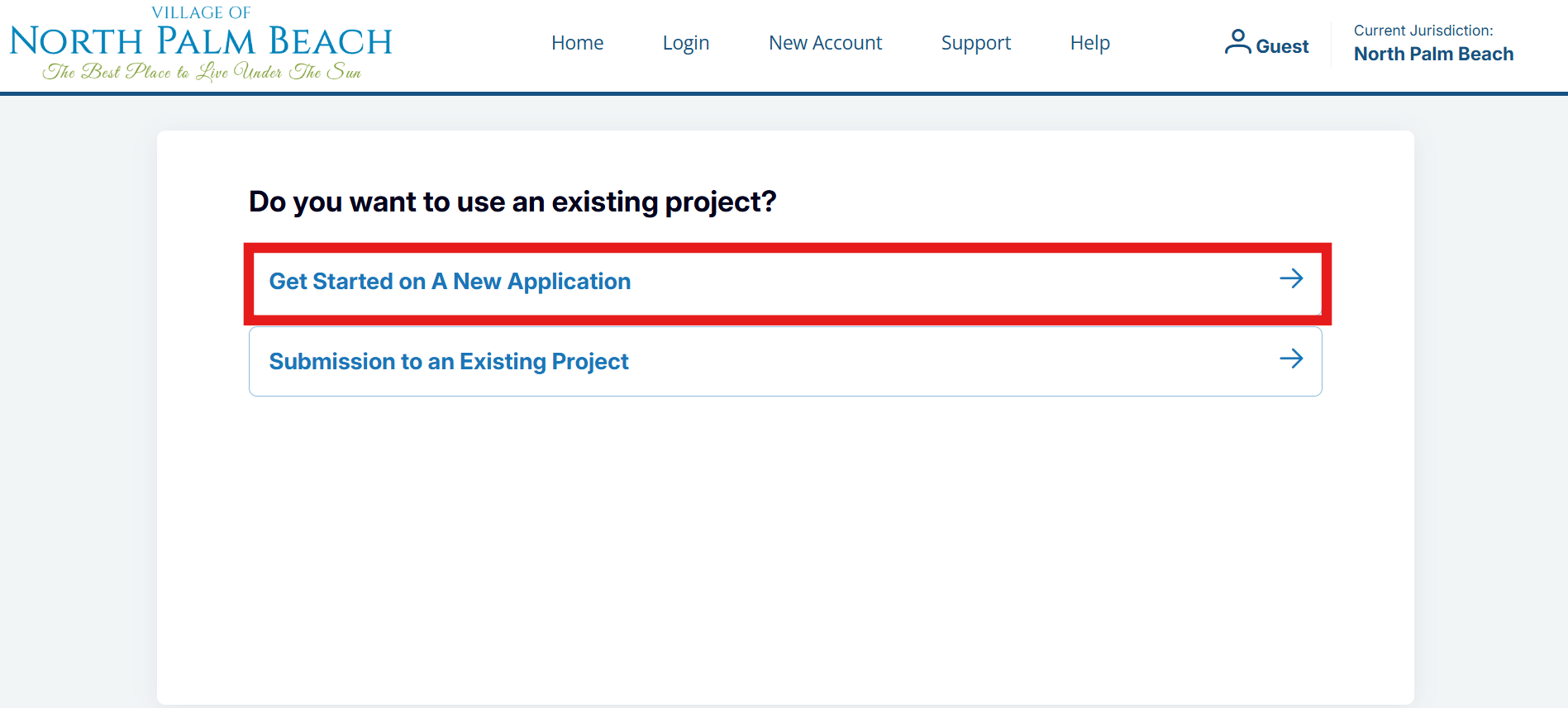The image size is (1568, 708).
Task: Select New Account in the navigation bar
Action: pyautogui.click(x=825, y=43)
